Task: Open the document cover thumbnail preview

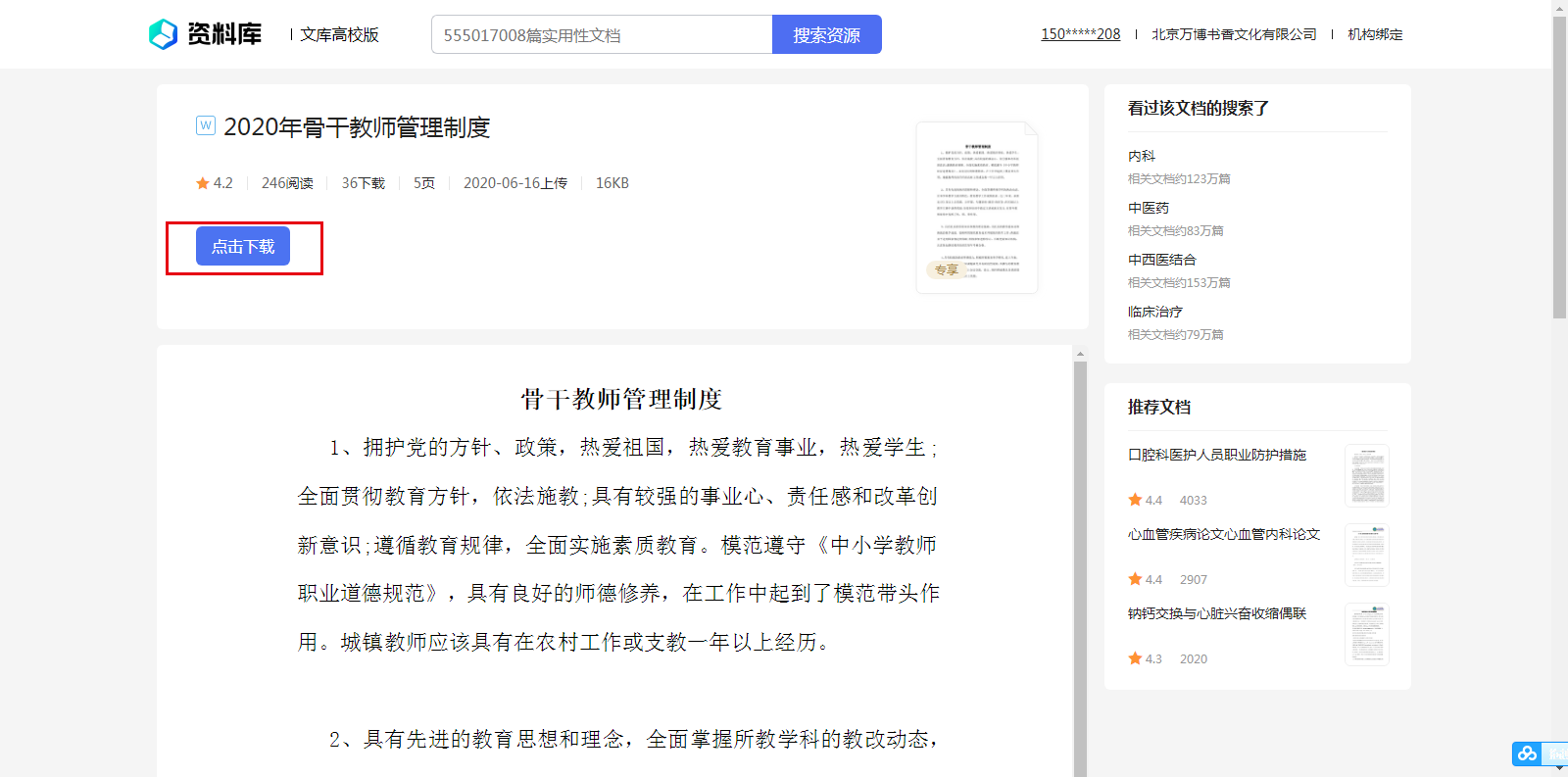Action: point(977,207)
